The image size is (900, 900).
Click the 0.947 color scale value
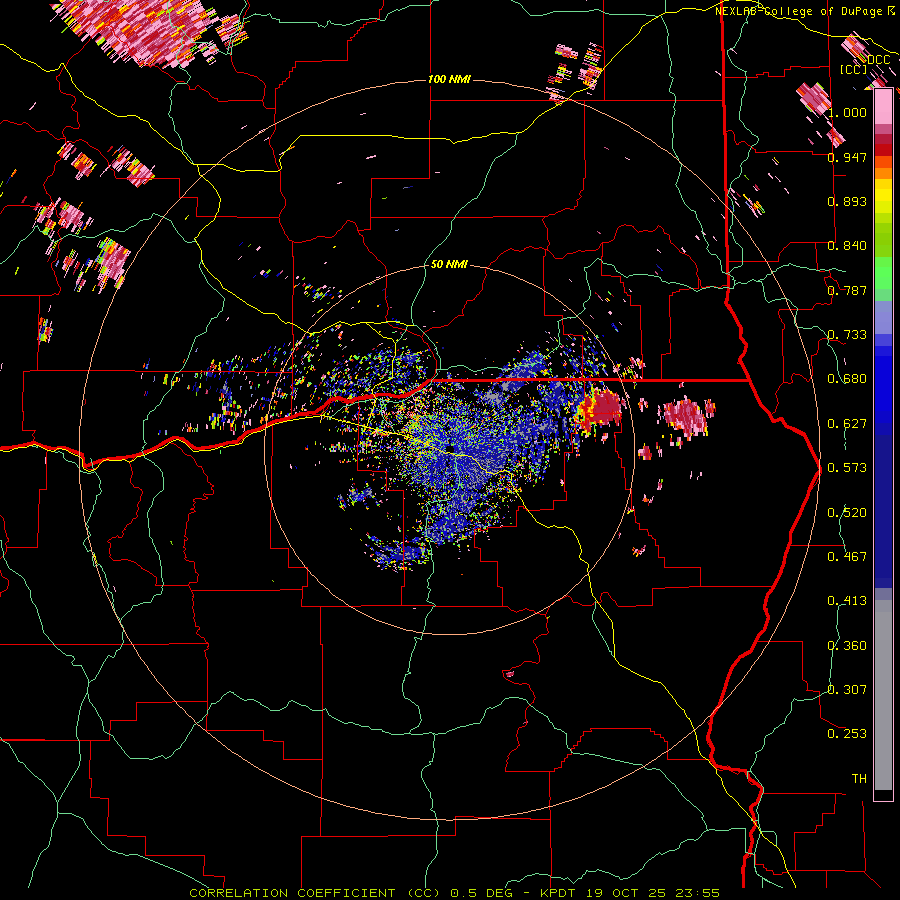pos(847,157)
